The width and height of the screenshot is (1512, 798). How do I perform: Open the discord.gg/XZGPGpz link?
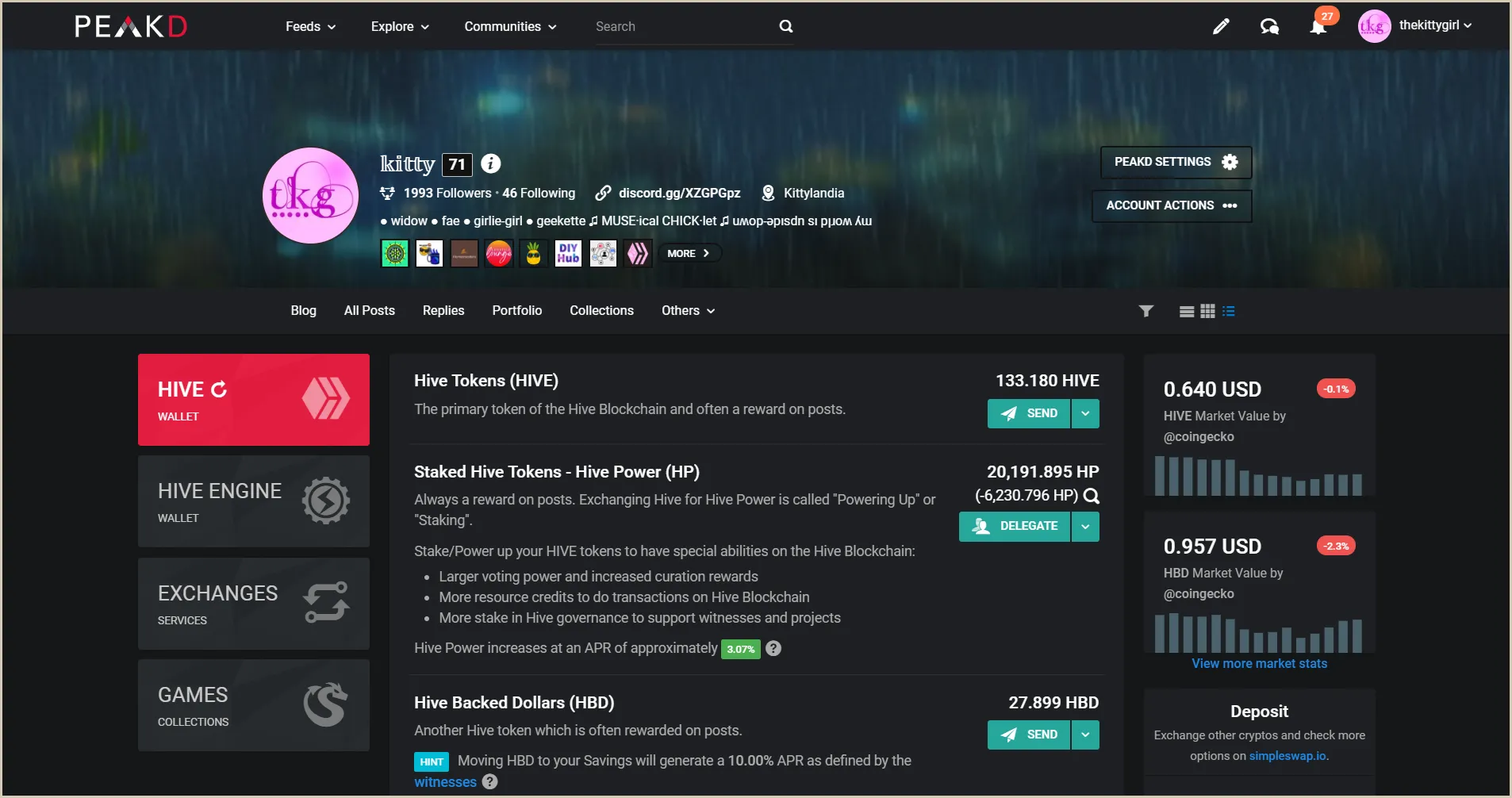tap(679, 193)
